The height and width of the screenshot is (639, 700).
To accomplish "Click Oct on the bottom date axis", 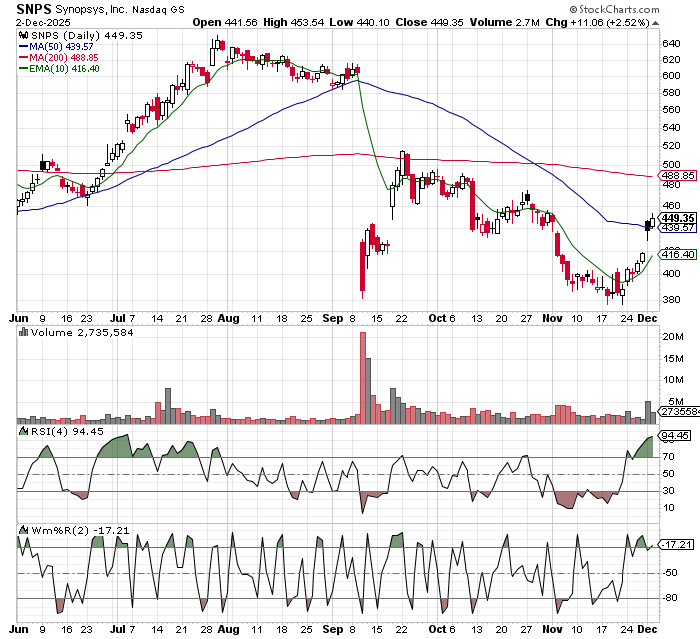I will click(438, 630).
